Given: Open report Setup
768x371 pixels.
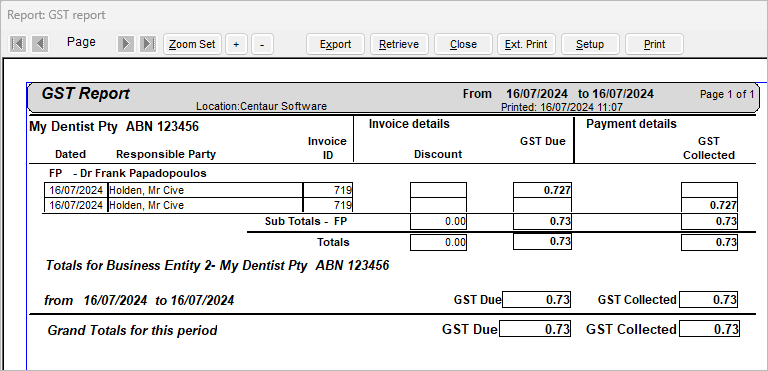Looking at the screenshot, I should [x=590, y=44].
